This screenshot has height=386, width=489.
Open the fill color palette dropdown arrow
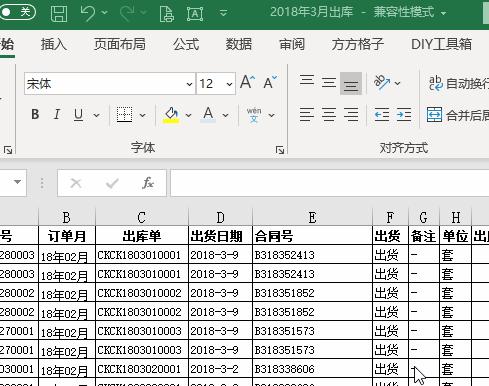(188, 115)
